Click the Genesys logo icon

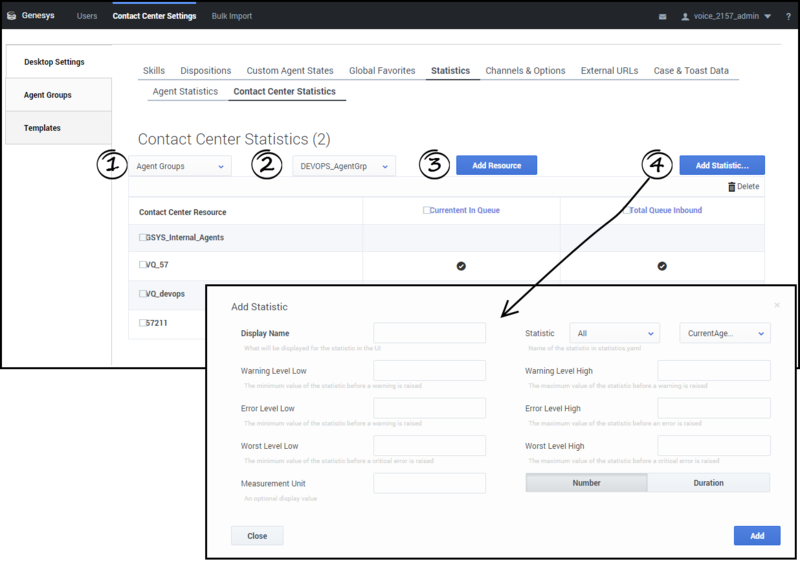(x=11, y=16)
